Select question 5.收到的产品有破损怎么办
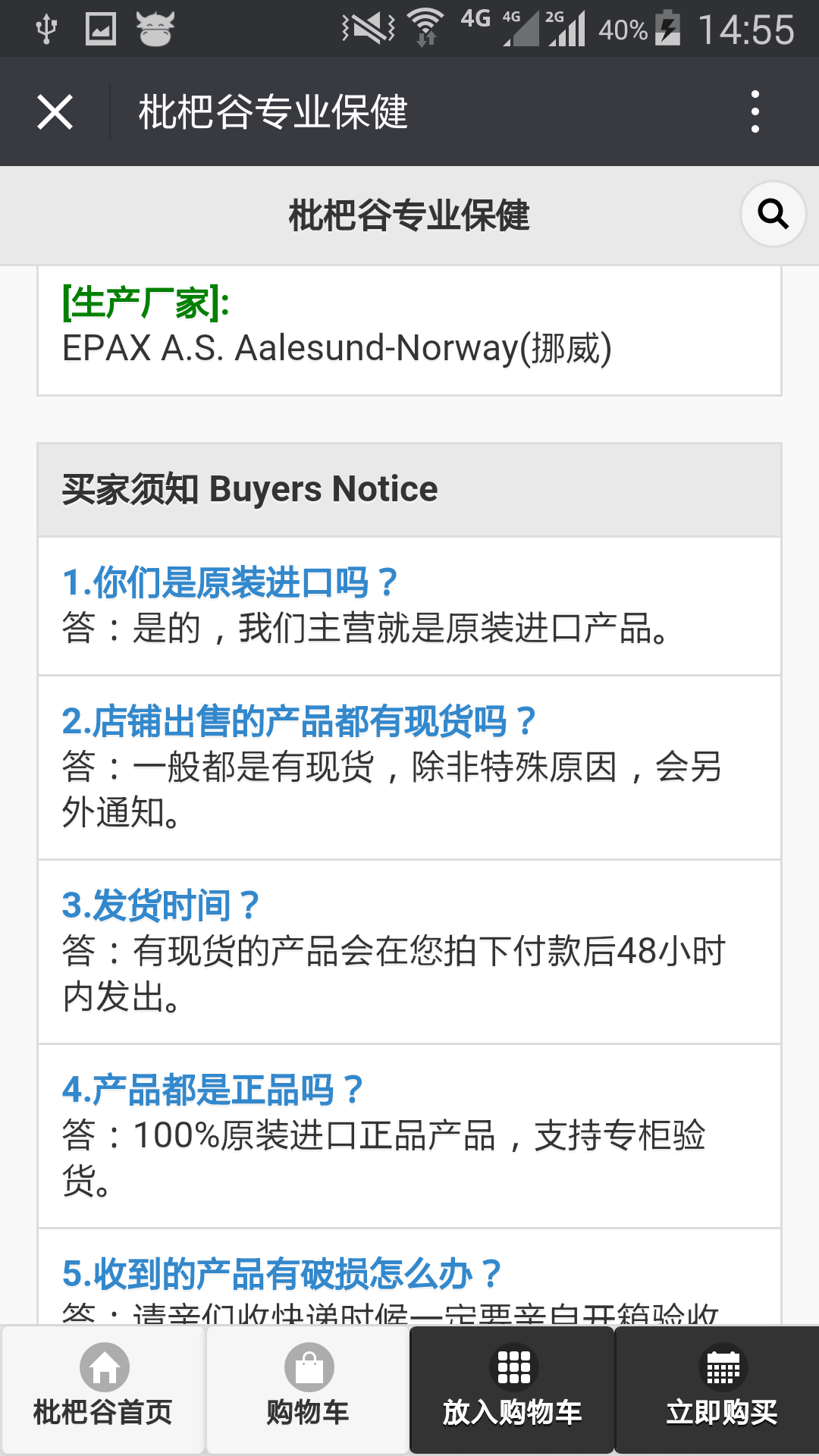This screenshot has height=1456, width=819. (x=282, y=1274)
